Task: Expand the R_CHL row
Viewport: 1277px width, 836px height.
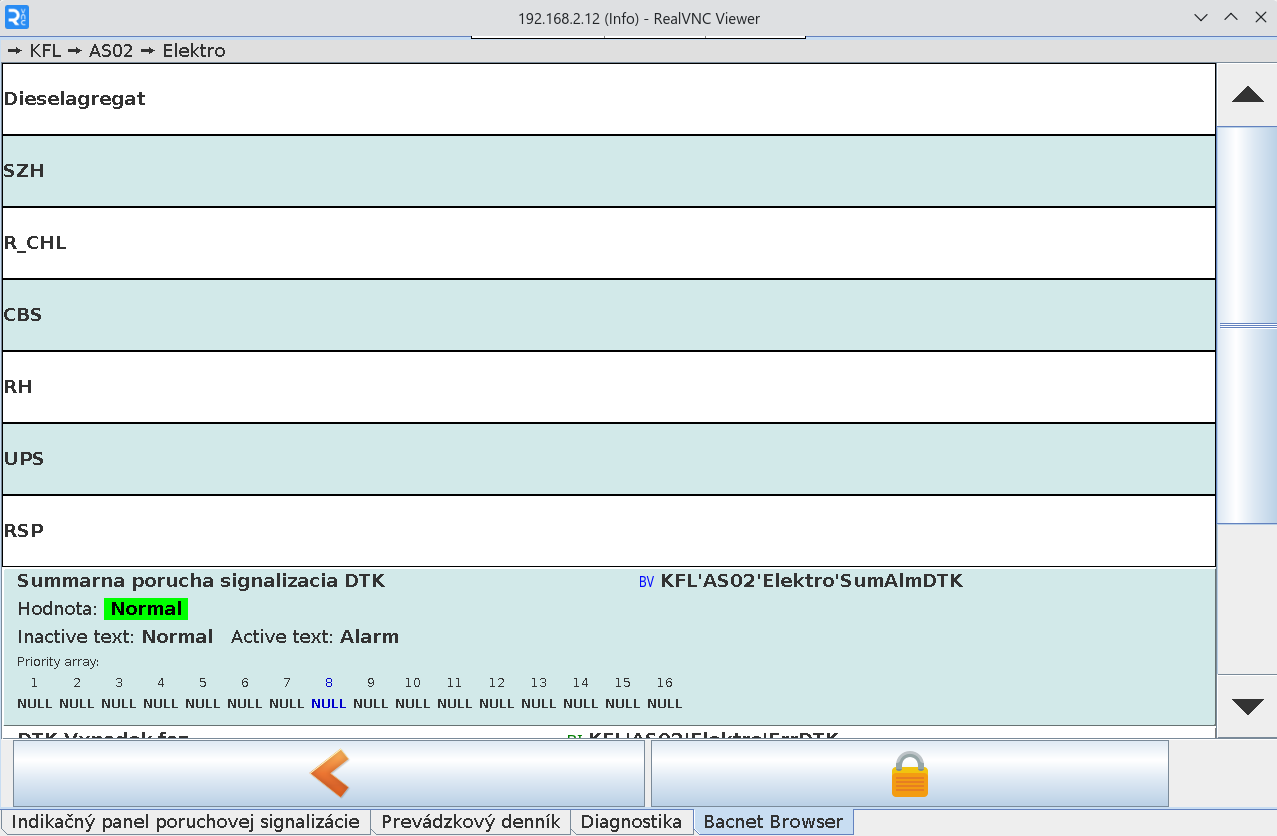Action: point(608,243)
